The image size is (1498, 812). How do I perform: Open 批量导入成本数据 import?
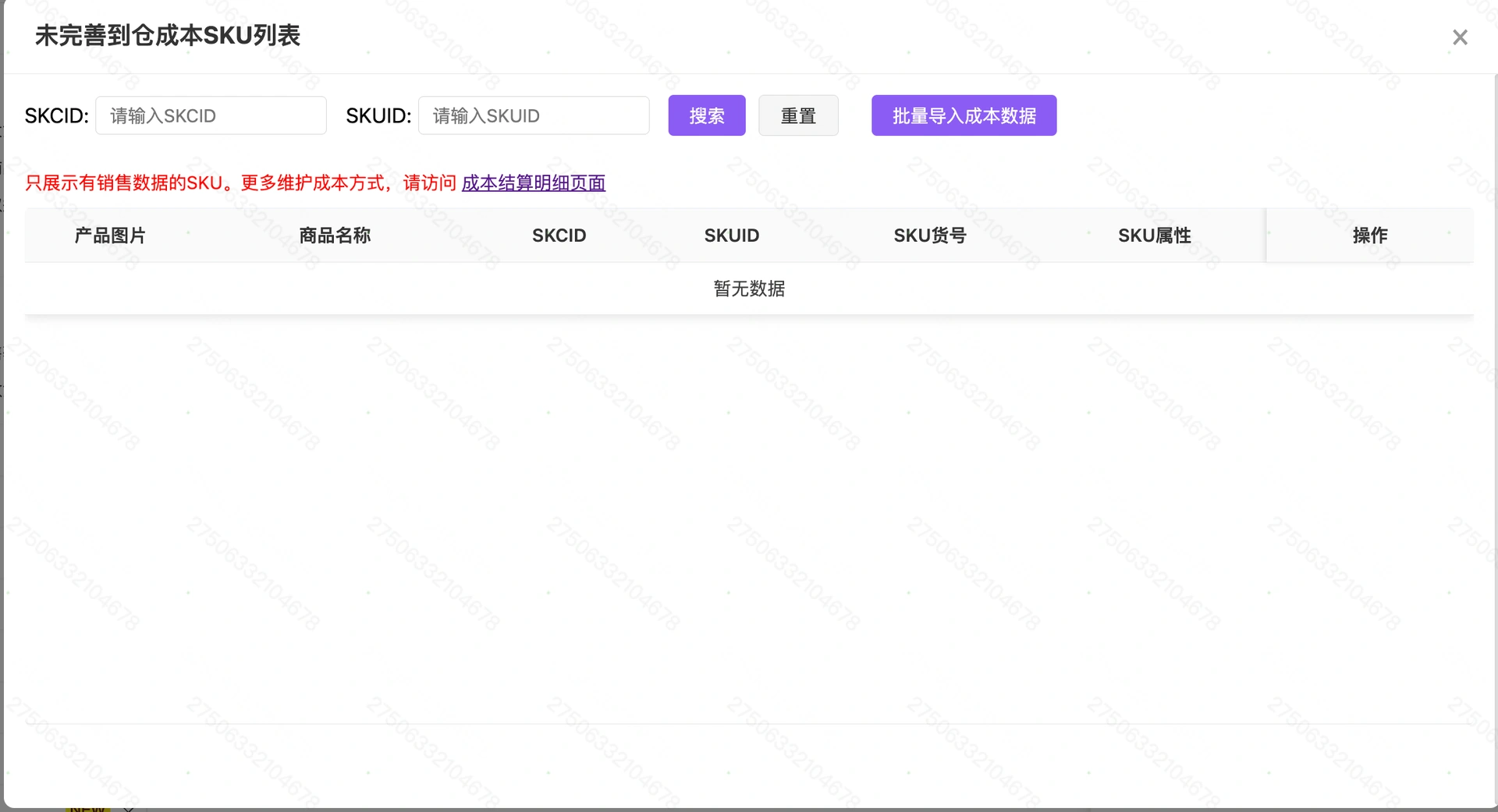click(x=964, y=115)
